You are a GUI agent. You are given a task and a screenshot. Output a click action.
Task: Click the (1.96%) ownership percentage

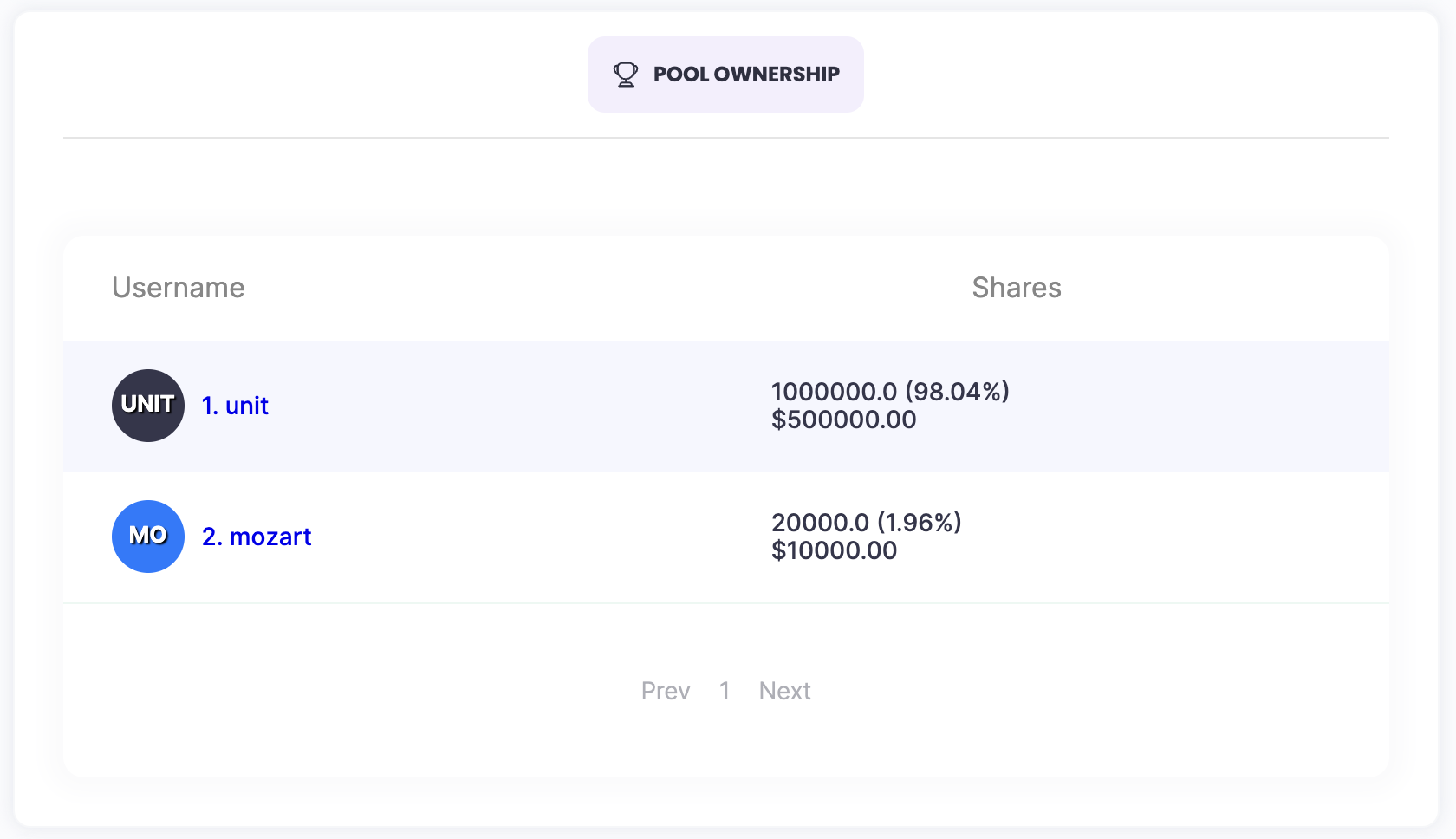[x=920, y=523]
